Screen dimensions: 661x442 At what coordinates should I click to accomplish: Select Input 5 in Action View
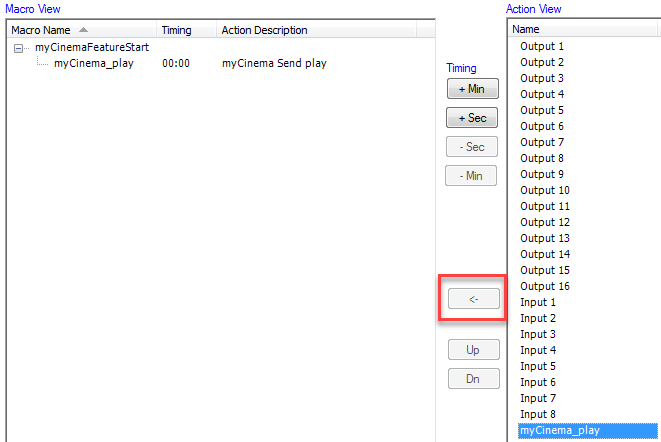538,367
